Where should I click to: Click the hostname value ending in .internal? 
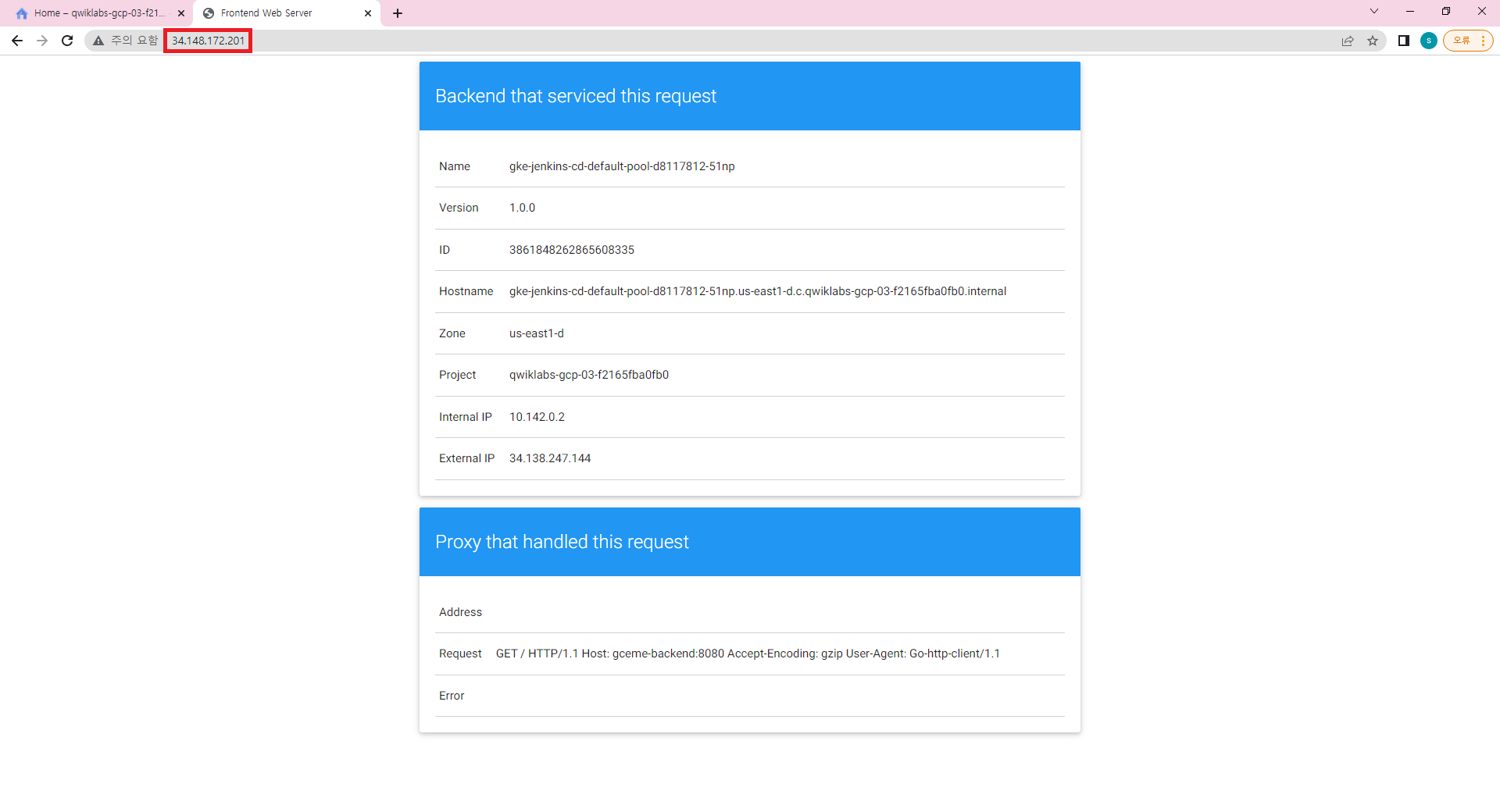click(x=758, y=291)
